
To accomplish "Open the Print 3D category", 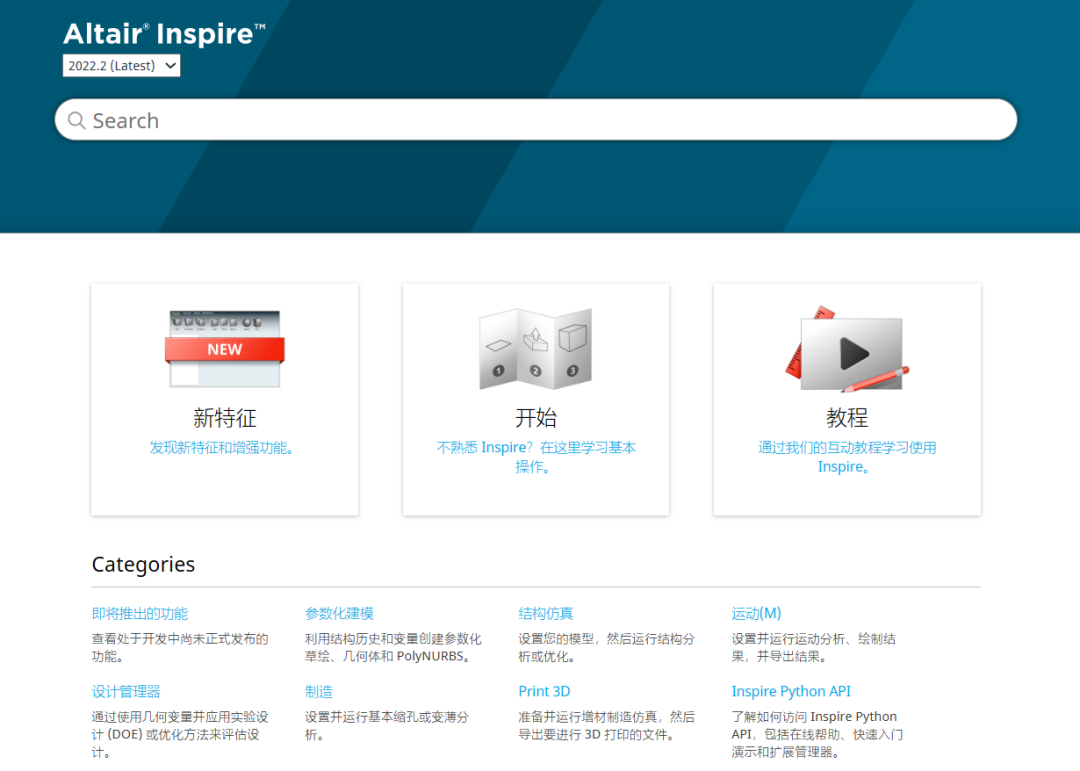I will click(x=544, y=691).
